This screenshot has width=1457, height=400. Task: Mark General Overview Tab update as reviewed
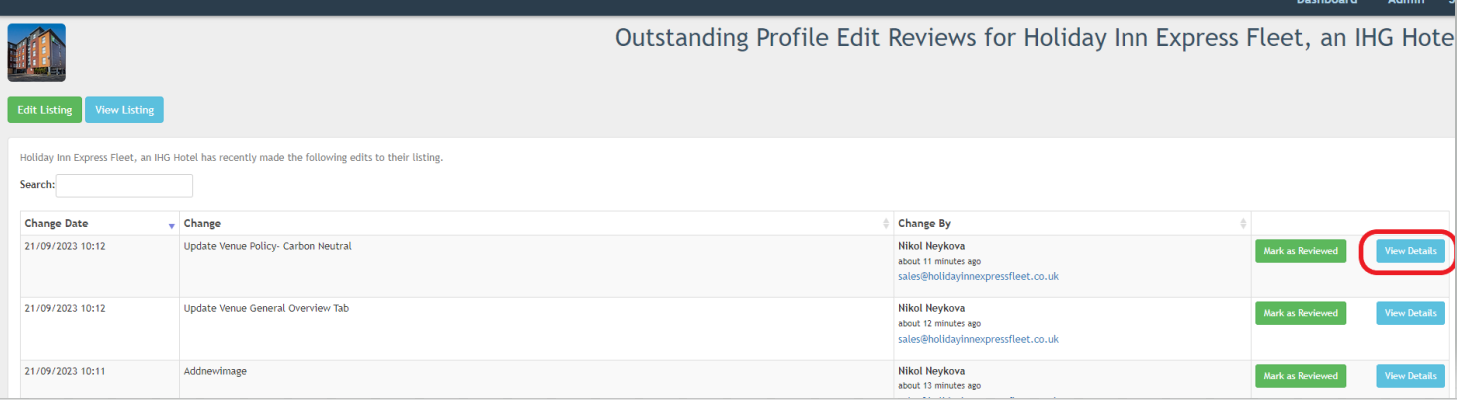[x=1300, y=313]
